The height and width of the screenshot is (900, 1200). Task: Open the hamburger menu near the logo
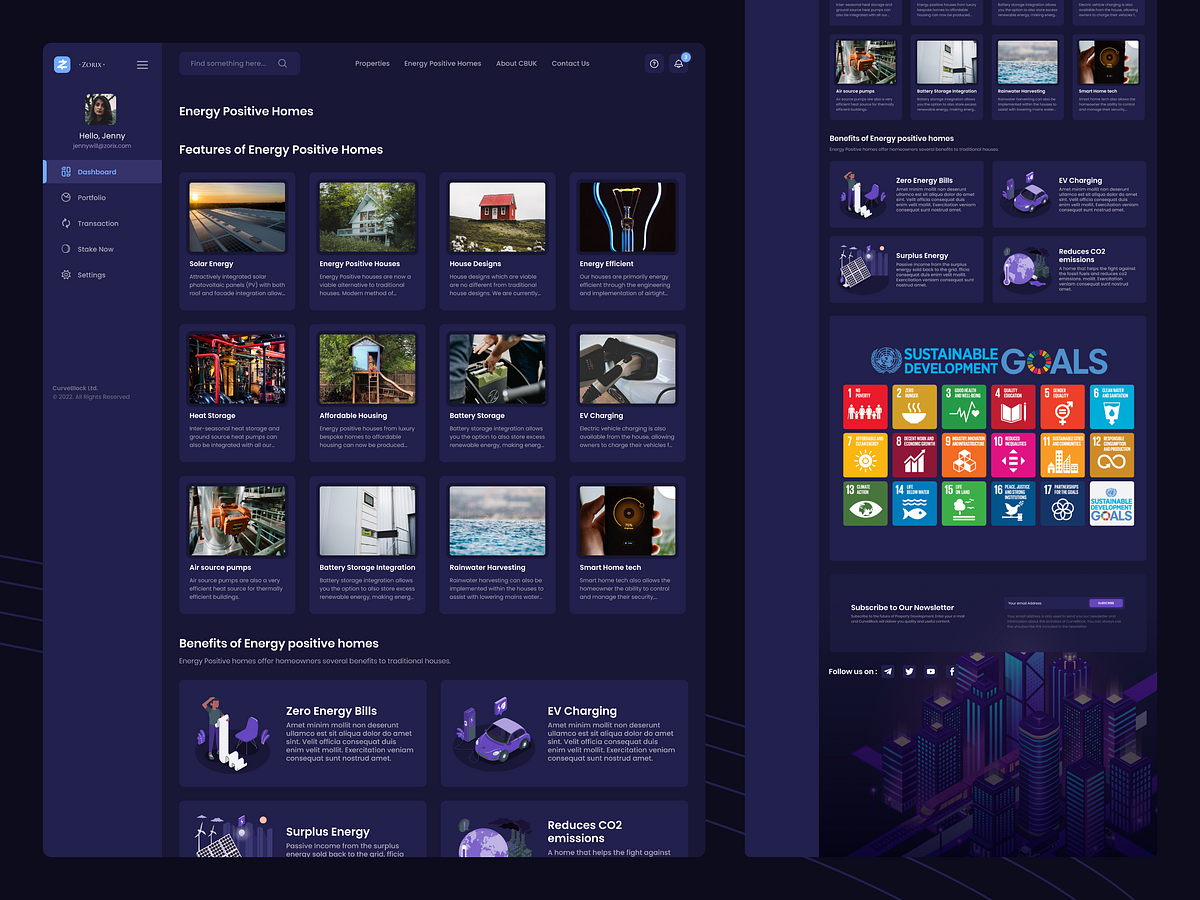tap(142, 64)
